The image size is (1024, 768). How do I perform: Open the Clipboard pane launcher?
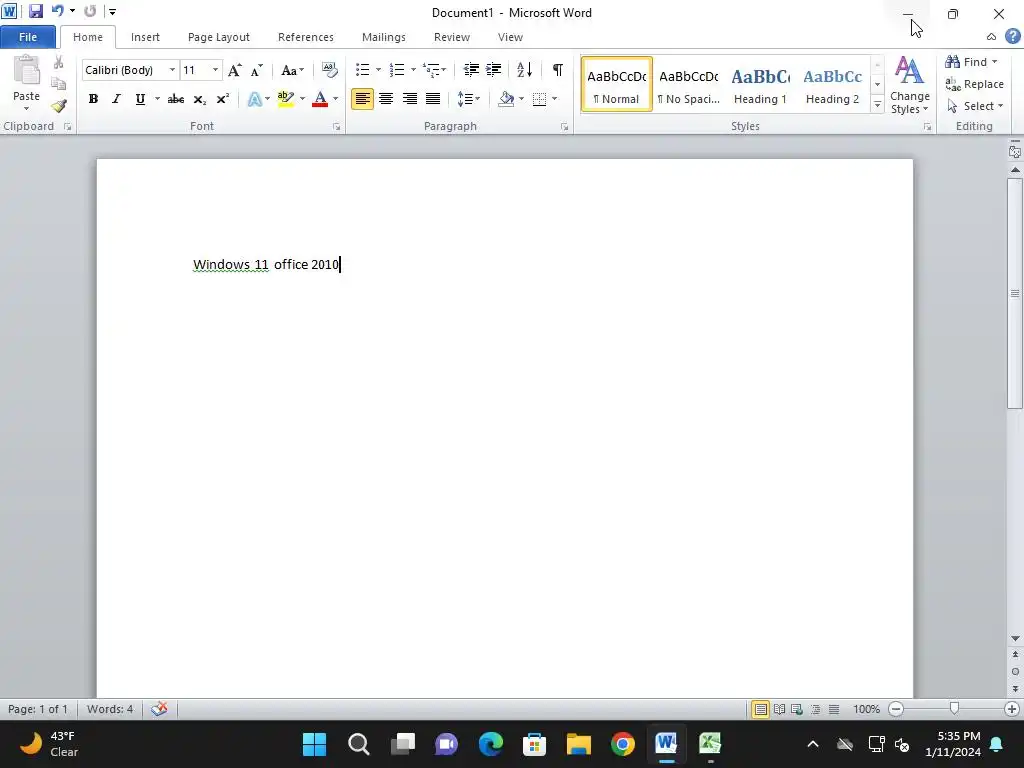[x=67, y=127]
